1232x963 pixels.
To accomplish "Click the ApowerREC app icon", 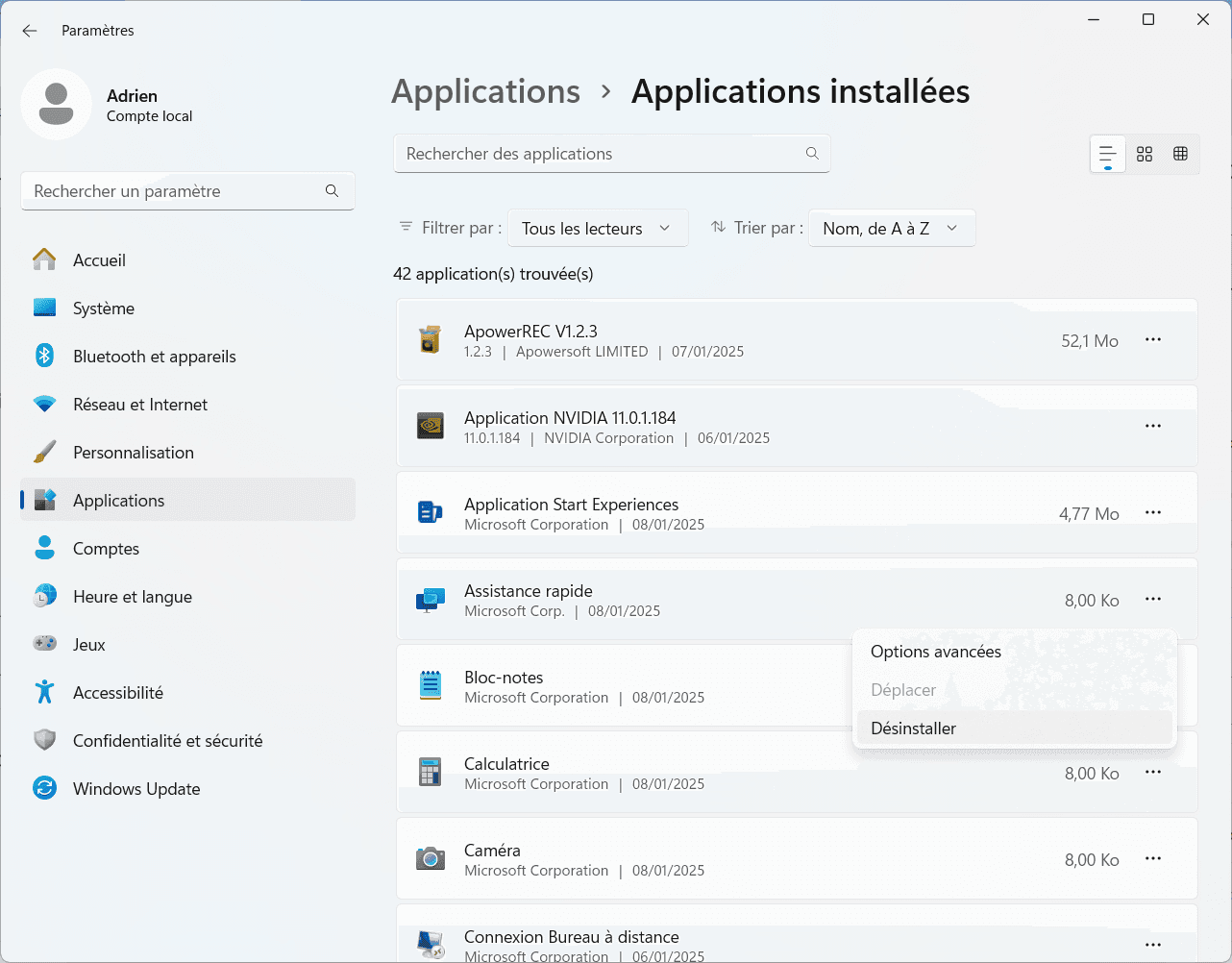I will [430, 339].
